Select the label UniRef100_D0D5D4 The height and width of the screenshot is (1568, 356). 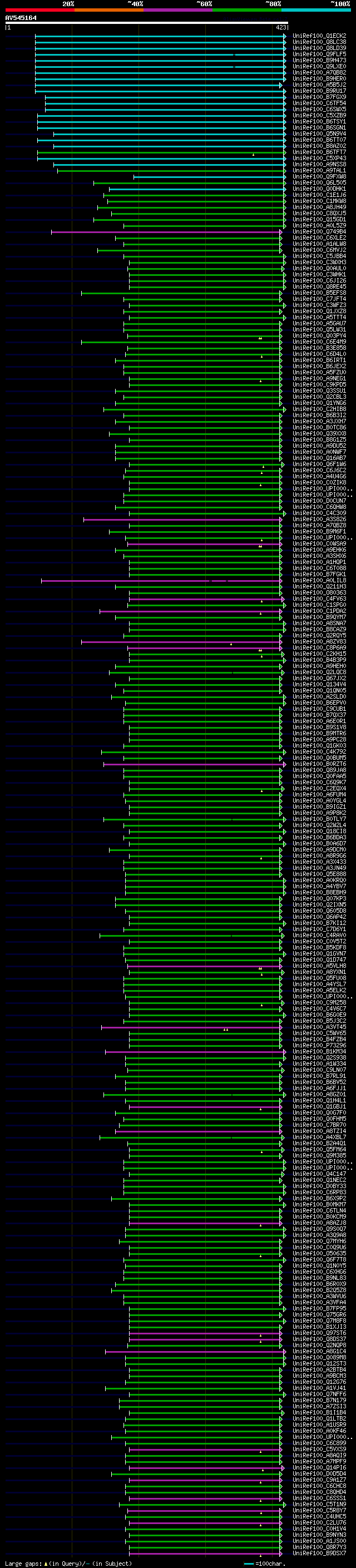(x=319, y=1473)
